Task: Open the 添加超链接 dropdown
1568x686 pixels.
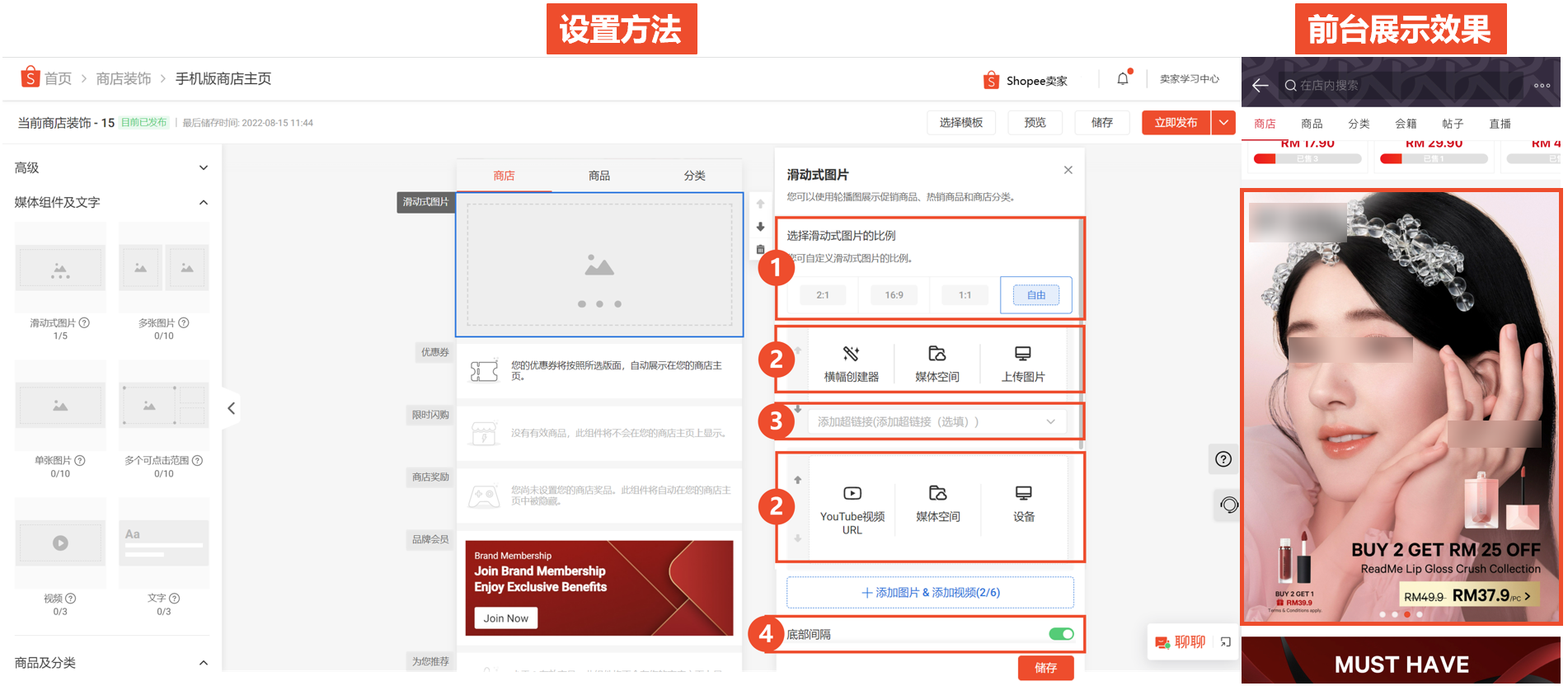Action: (x=937, y=421)
